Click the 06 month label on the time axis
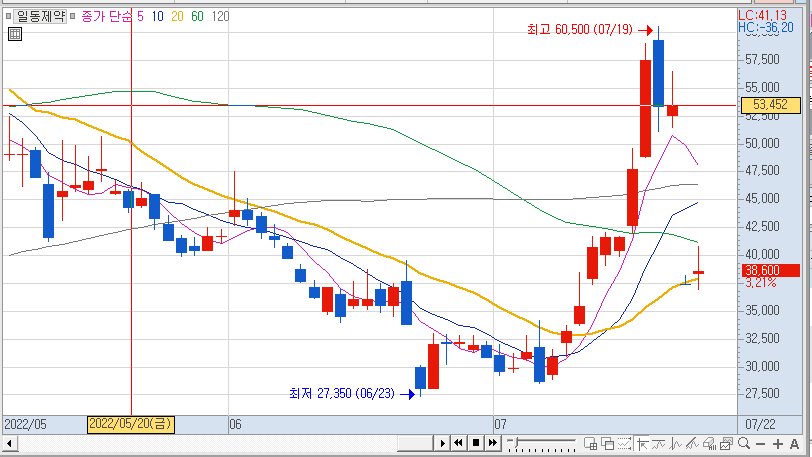 235,425
